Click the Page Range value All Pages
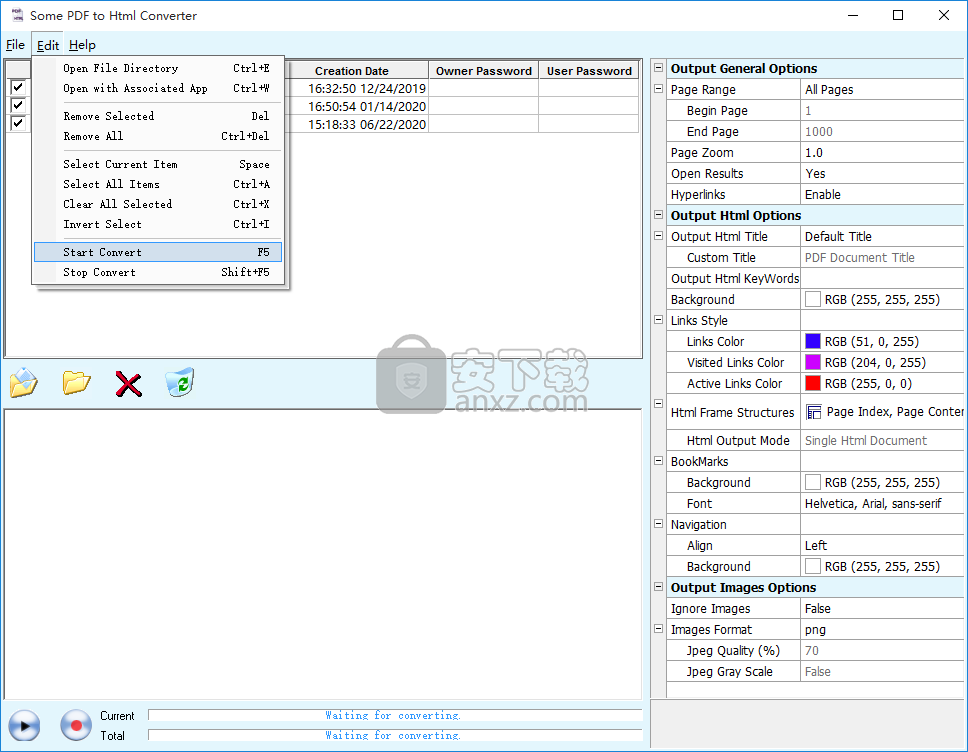 coord(883,90)
